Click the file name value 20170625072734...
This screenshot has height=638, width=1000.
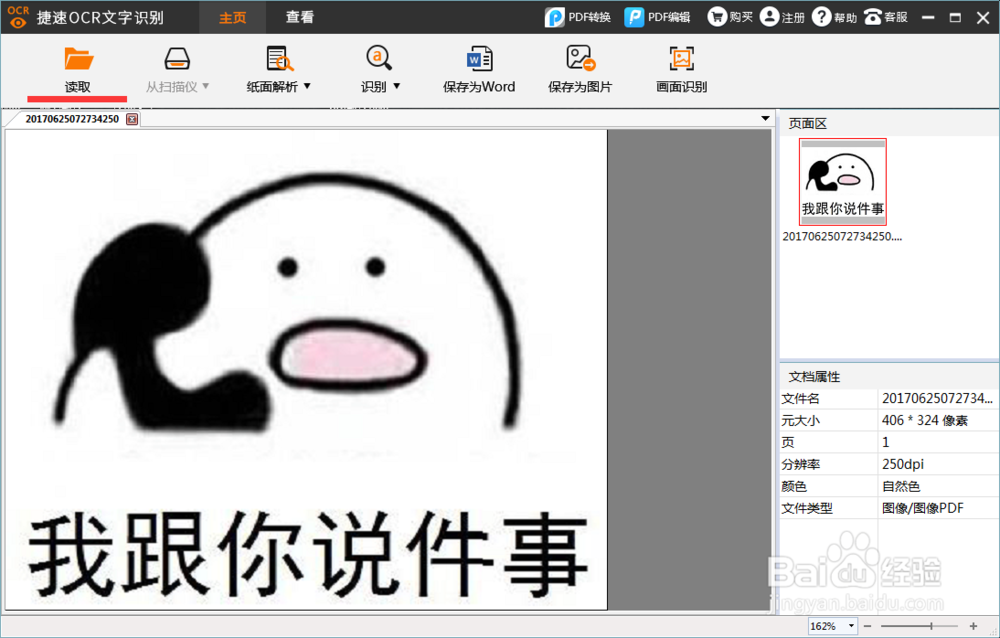[937, 399]
